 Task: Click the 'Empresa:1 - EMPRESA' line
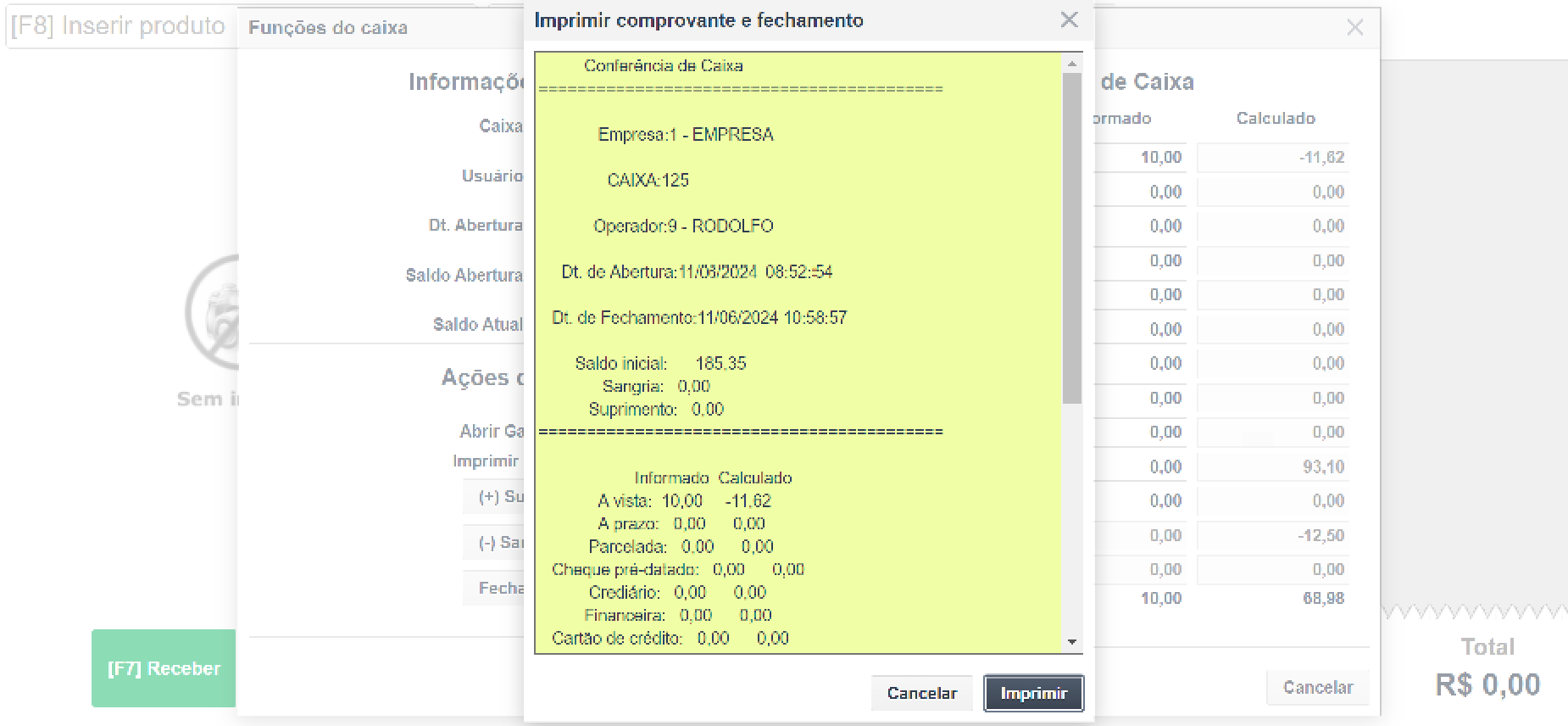686,134
